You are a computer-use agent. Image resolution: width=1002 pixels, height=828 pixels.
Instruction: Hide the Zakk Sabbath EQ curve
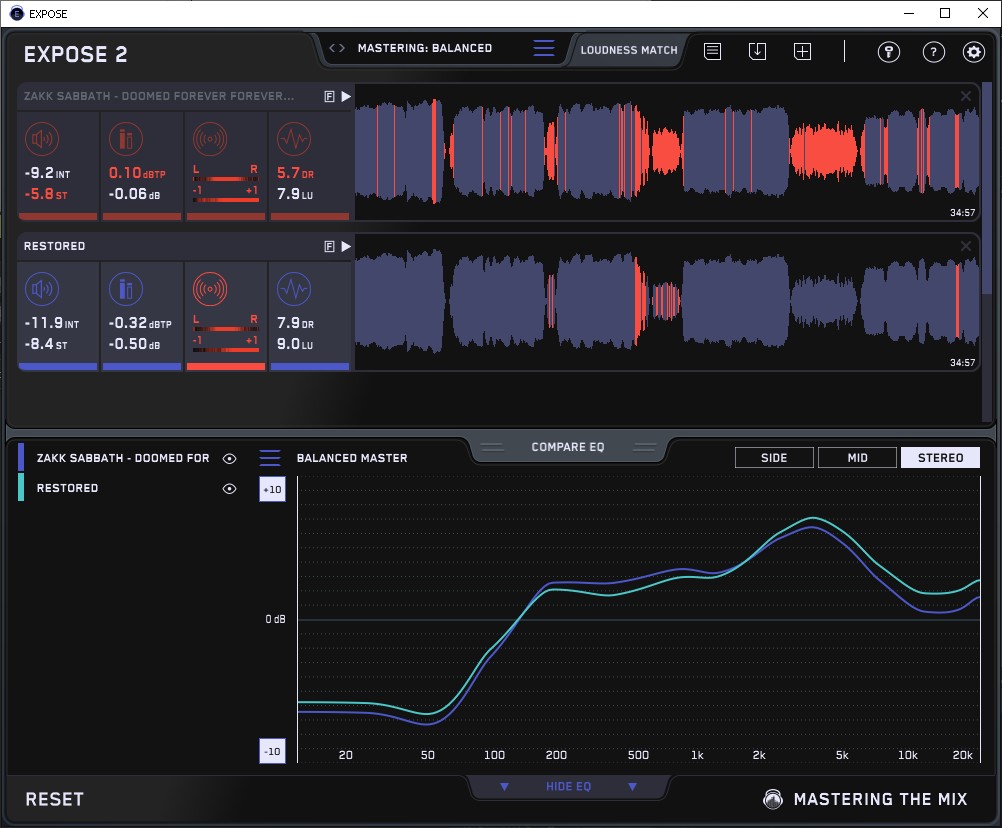(230, 458)
